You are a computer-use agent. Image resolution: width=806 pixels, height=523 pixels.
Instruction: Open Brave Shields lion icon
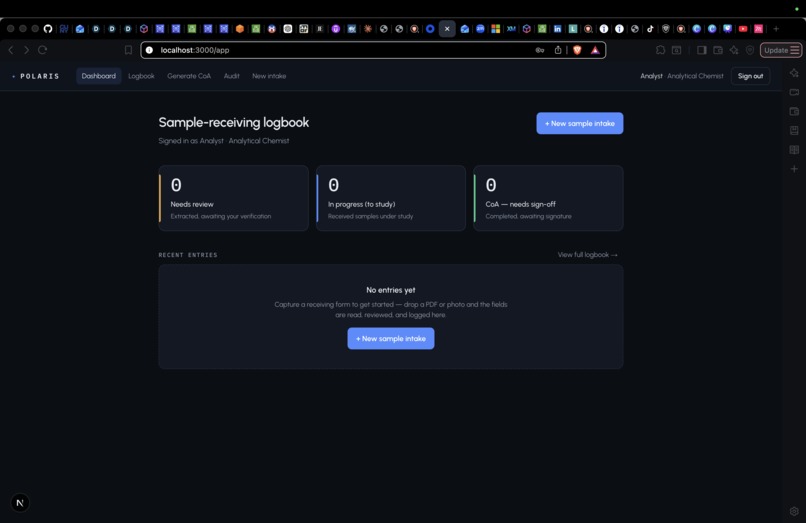click(x=577, y=50)
